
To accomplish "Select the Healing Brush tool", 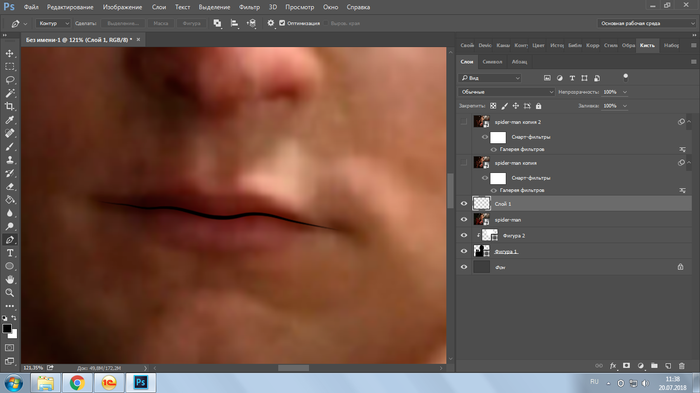I will [9, 133].
